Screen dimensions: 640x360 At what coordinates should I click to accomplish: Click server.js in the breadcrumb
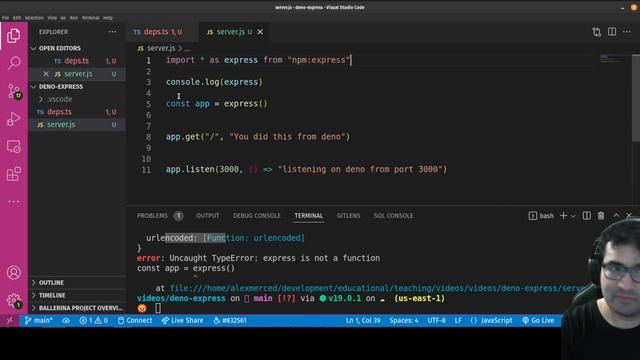tap(161, 48)
